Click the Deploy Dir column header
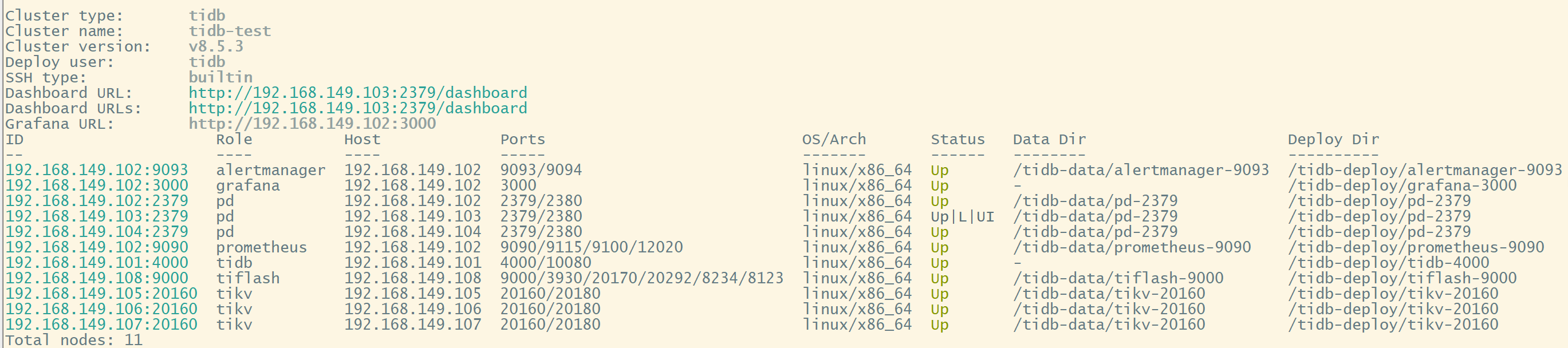Screen dimensions: 1568x348 pos(1333,140)
